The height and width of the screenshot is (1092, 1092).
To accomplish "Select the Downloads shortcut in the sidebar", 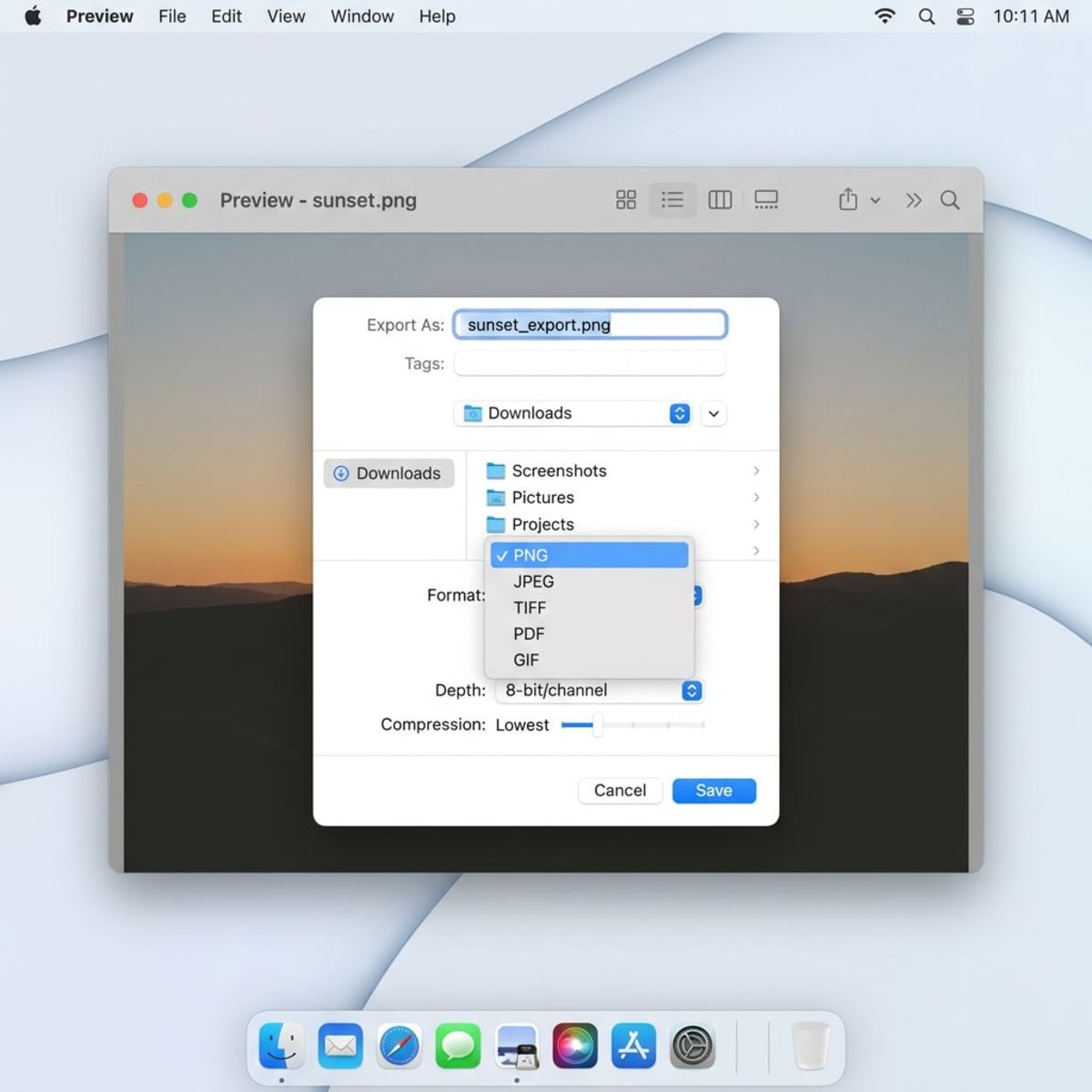I will (x=389, y=473).
